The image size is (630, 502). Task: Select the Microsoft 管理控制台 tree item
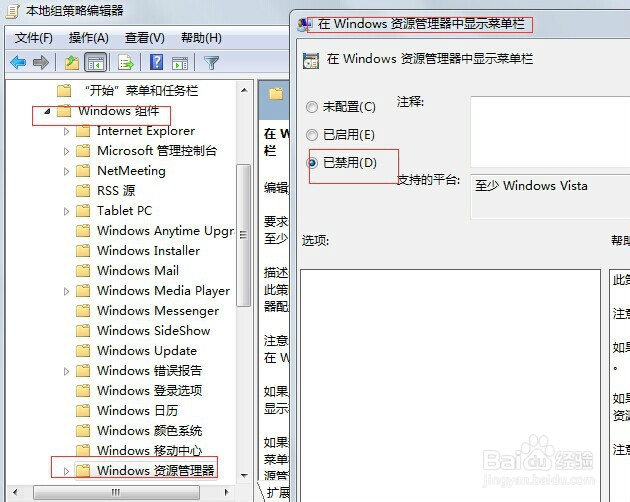click(157, 151)
